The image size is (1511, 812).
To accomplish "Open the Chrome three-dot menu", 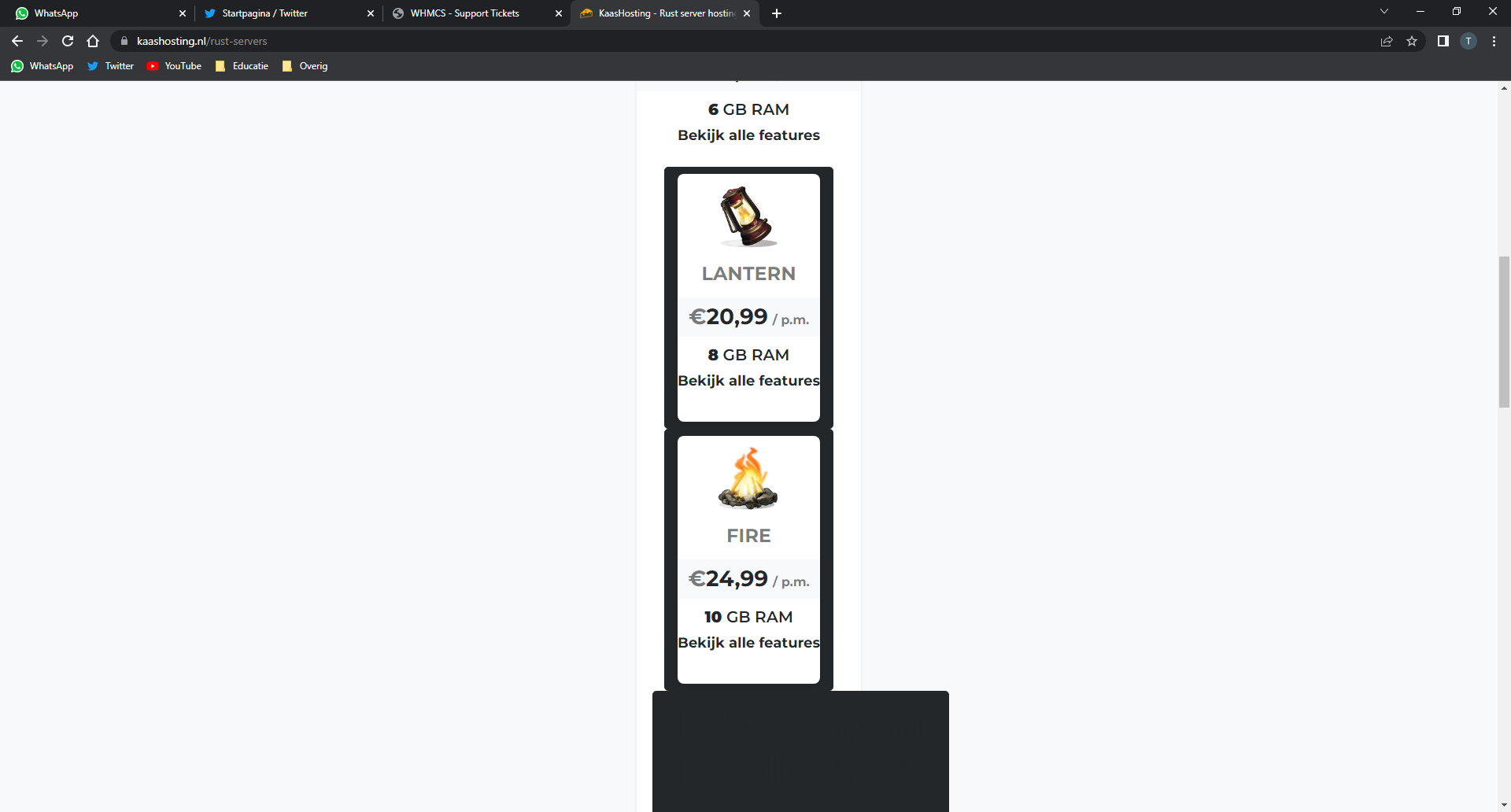I will (1494, 41).
